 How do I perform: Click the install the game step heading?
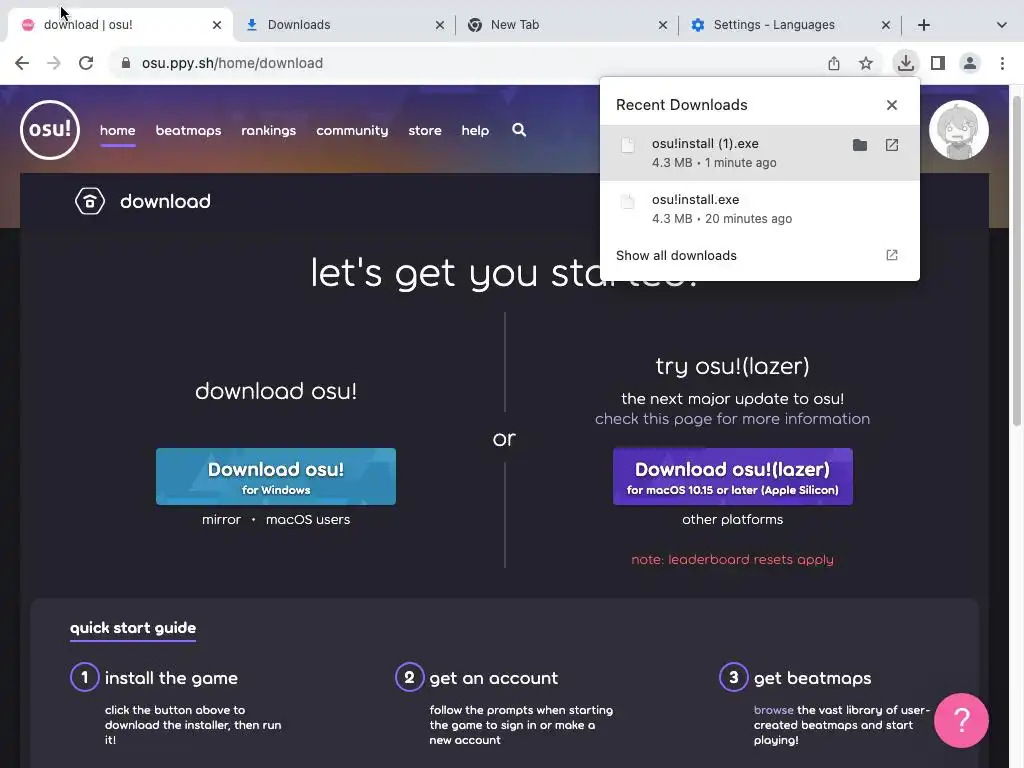point(171,679)
